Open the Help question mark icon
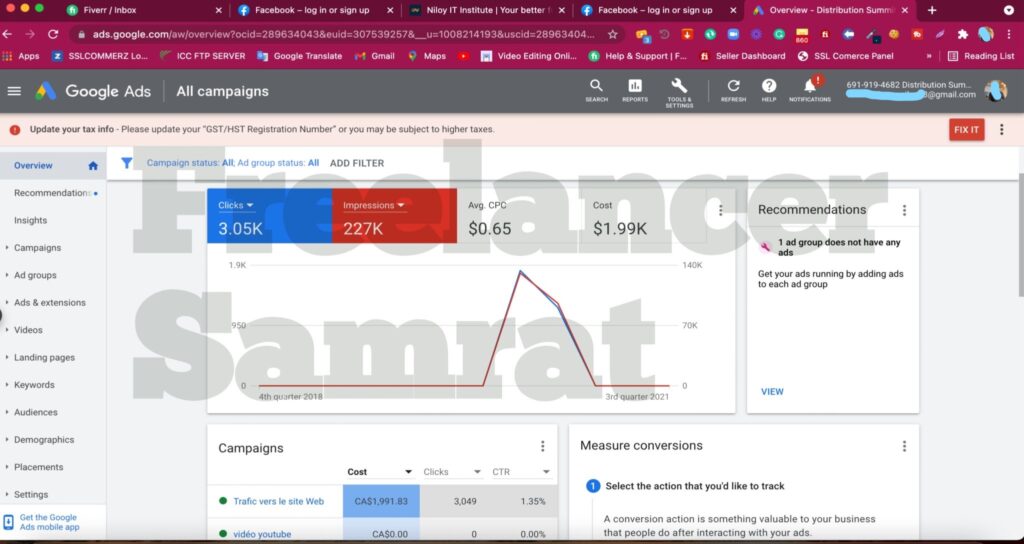This screenshot has height=544, width=1024. [x=769, y=87]
